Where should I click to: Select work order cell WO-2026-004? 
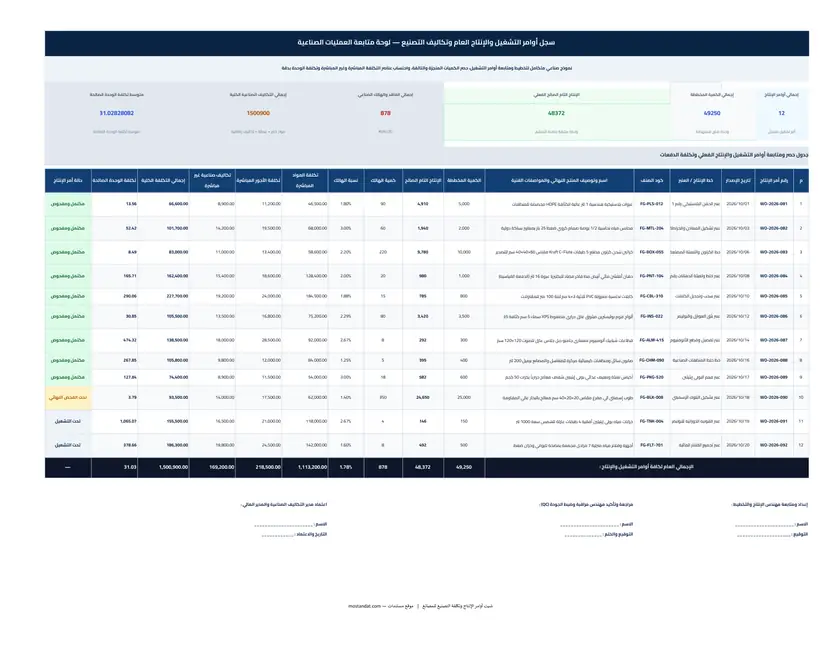[x=773, y=276]
